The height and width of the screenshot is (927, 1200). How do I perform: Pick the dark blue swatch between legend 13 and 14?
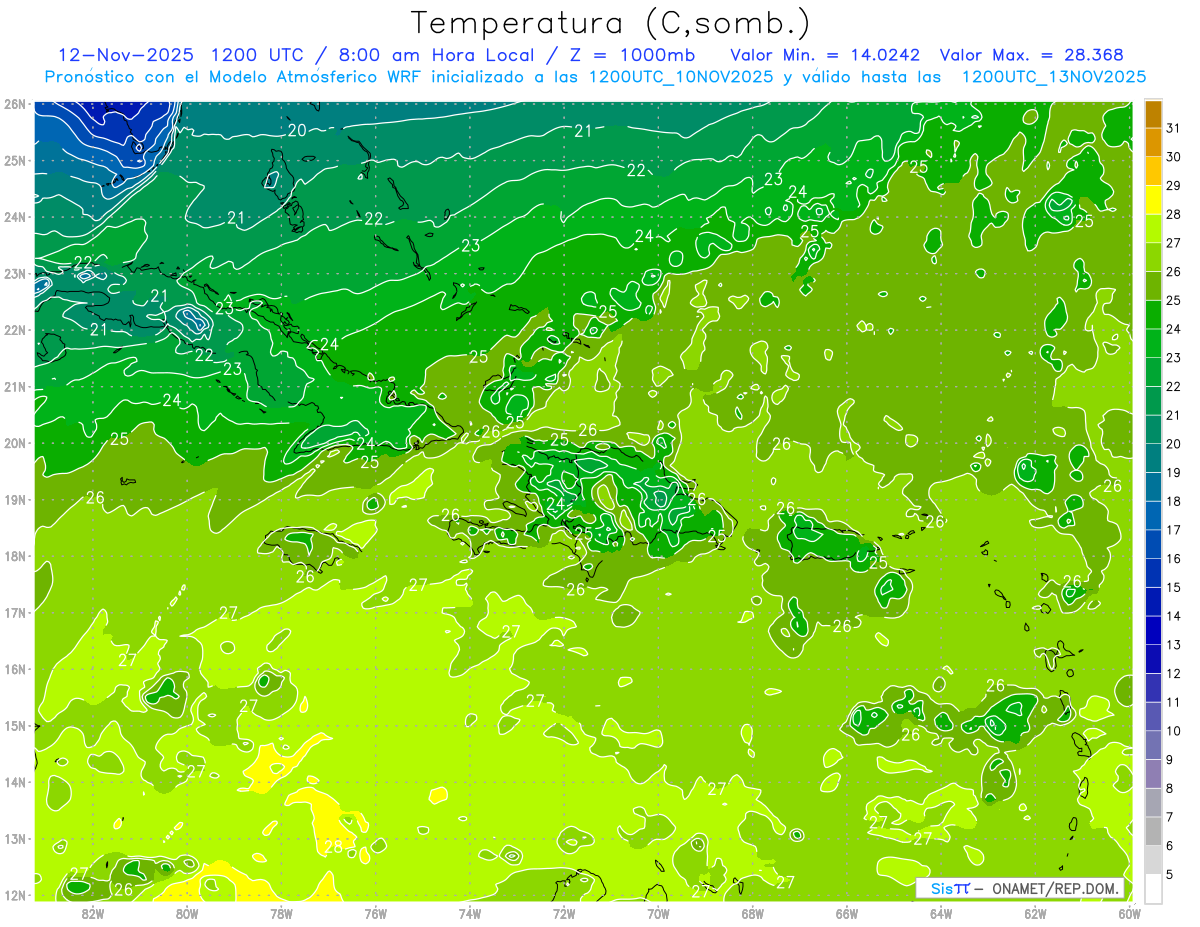tap(1153, 630)
